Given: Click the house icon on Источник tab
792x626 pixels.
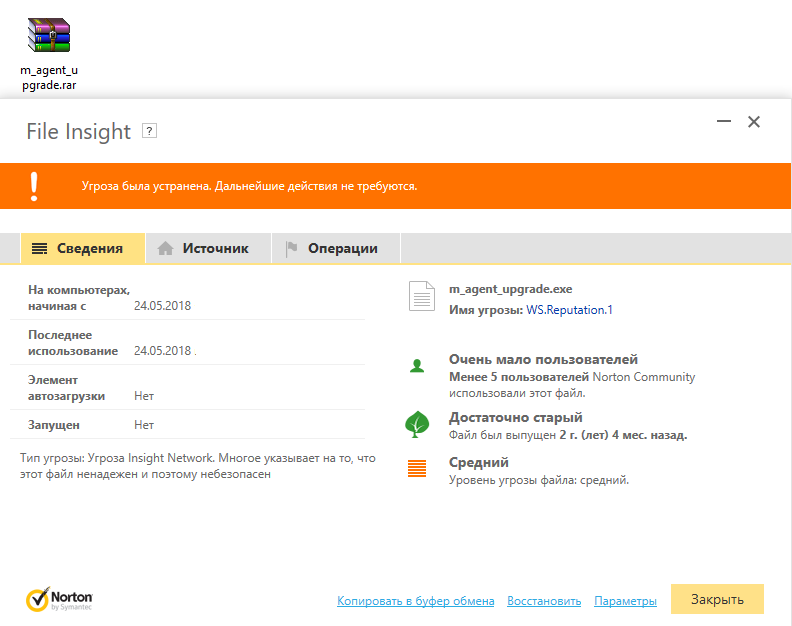Looking at the screenshot, I should coord(165,249).
